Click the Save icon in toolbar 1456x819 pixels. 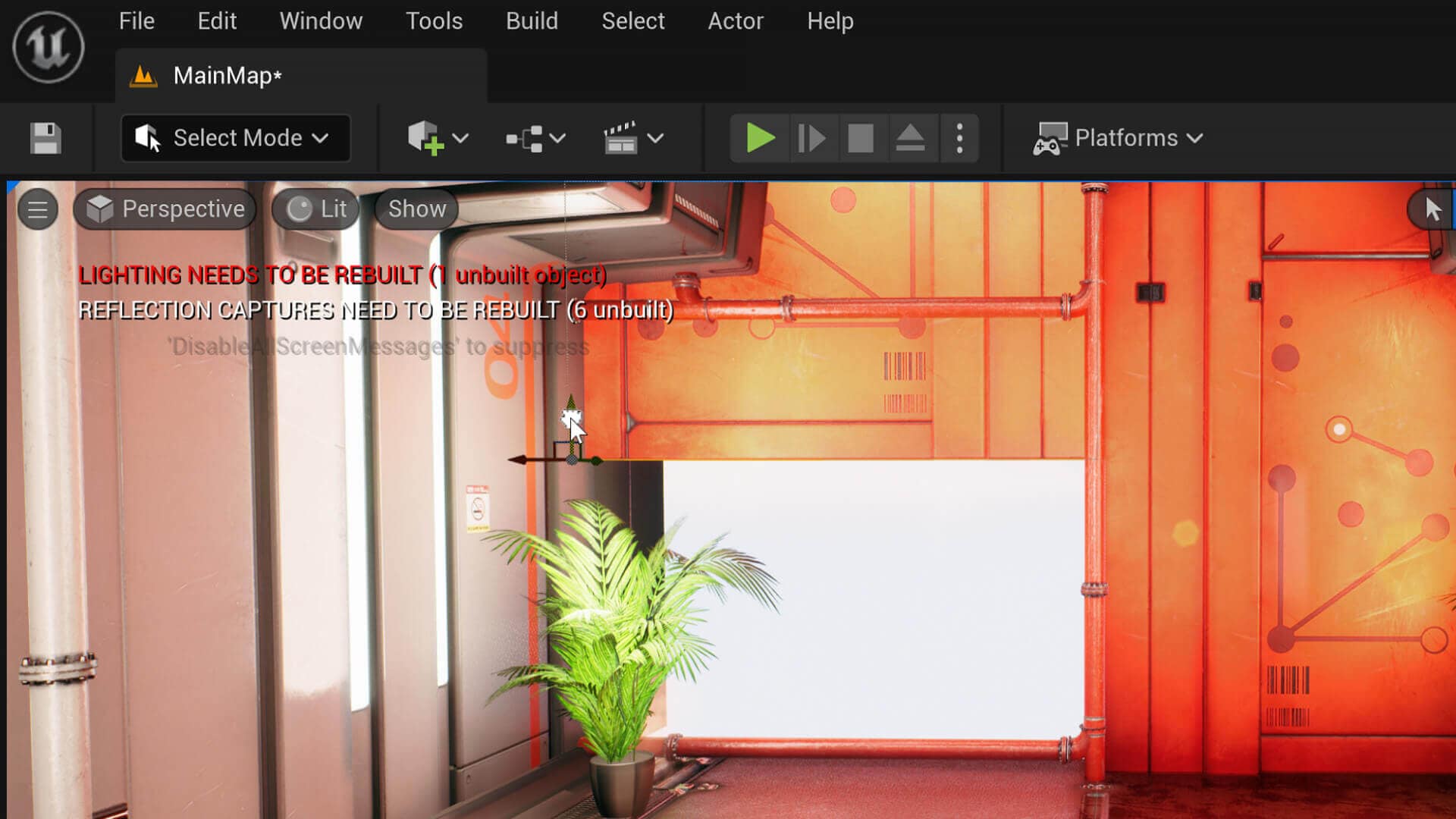coord(46,138)
